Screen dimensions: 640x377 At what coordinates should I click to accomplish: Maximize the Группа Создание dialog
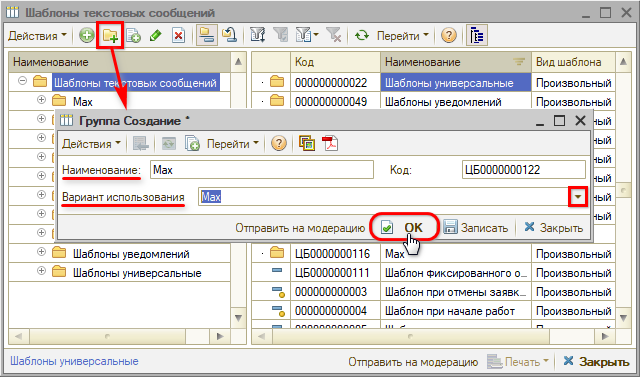click(559, 120)
